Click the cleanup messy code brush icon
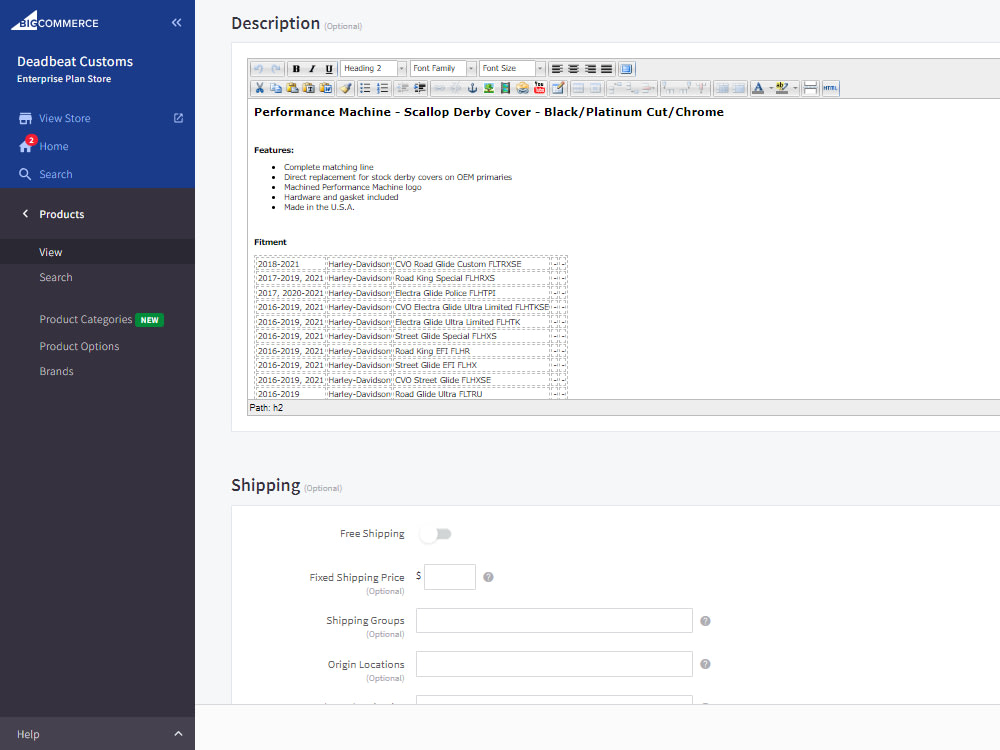The height and width of the screenshot is (750, 1000). pos(346,88)
